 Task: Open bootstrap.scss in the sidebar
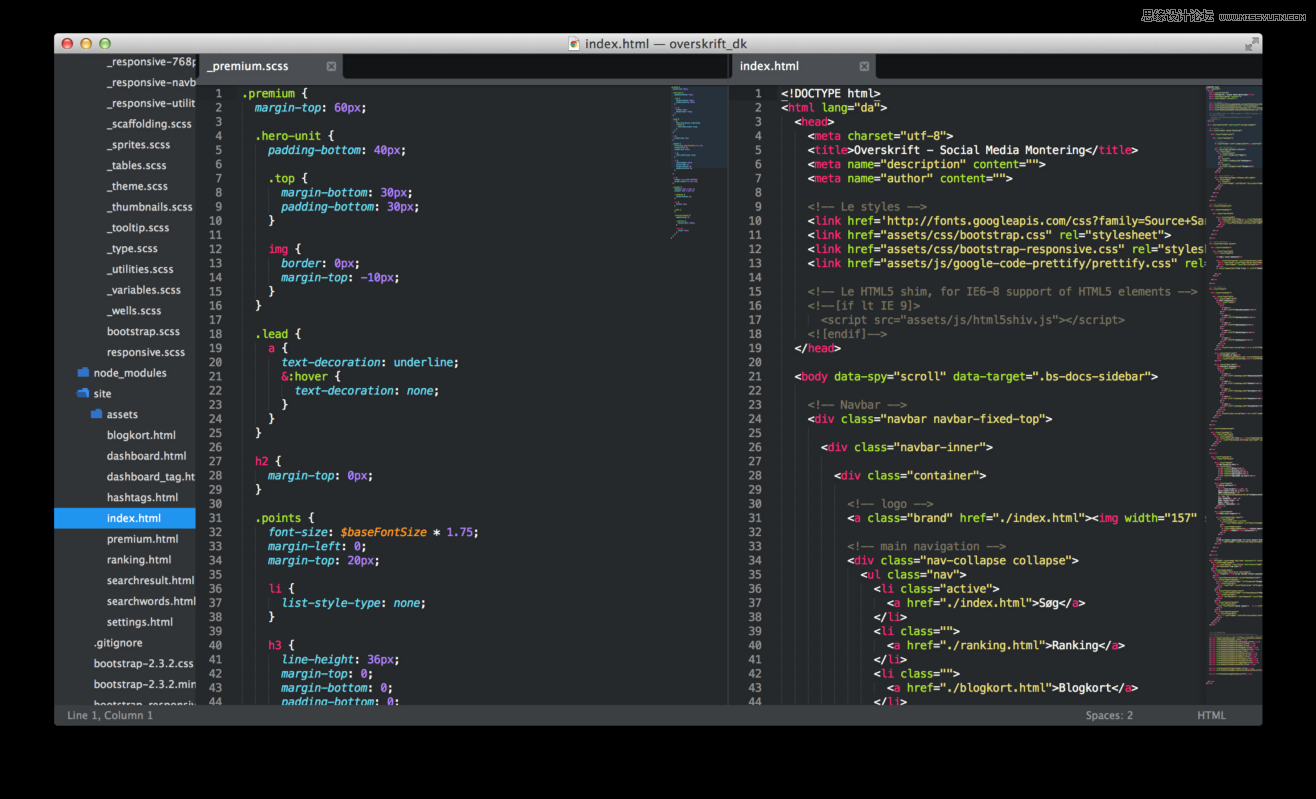click(143, 331)
